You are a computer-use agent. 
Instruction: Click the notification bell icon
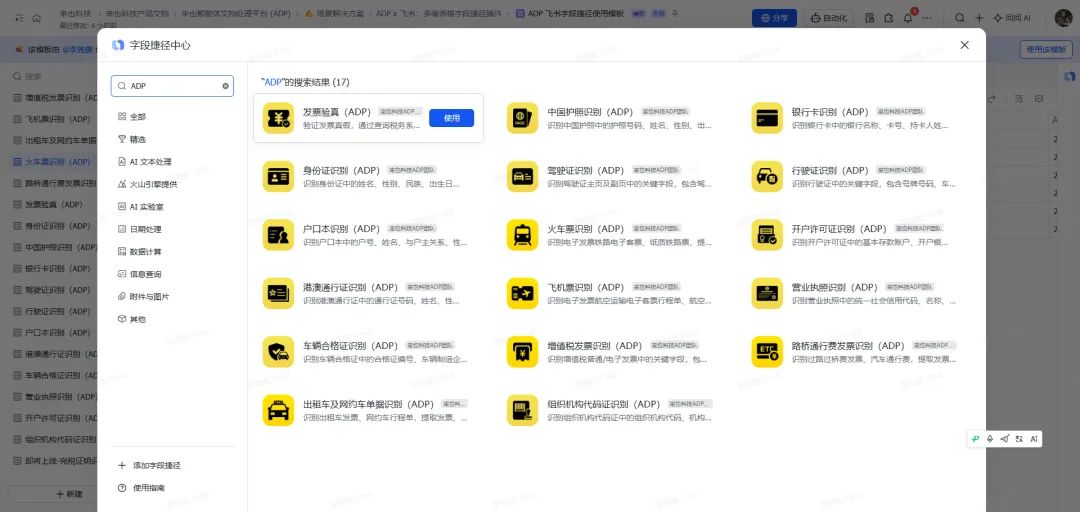pos(908,18)
